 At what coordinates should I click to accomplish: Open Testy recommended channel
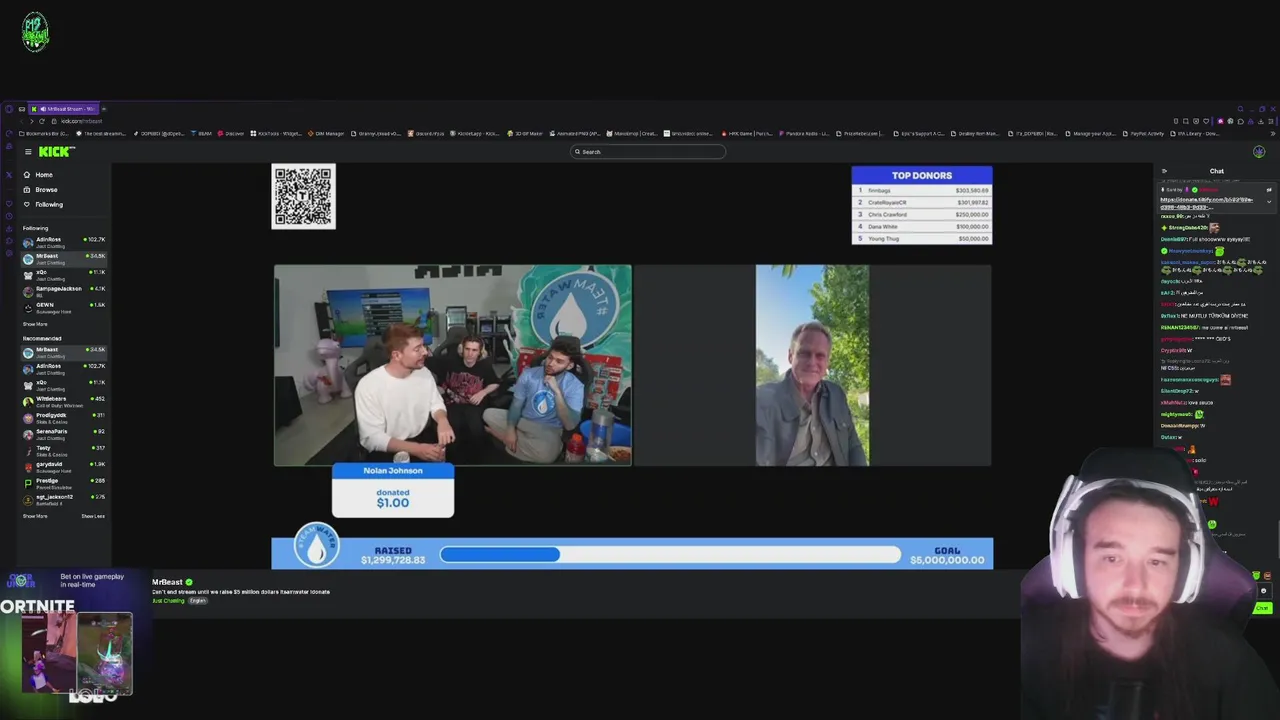pyautogui.click(x=64, y=450)
